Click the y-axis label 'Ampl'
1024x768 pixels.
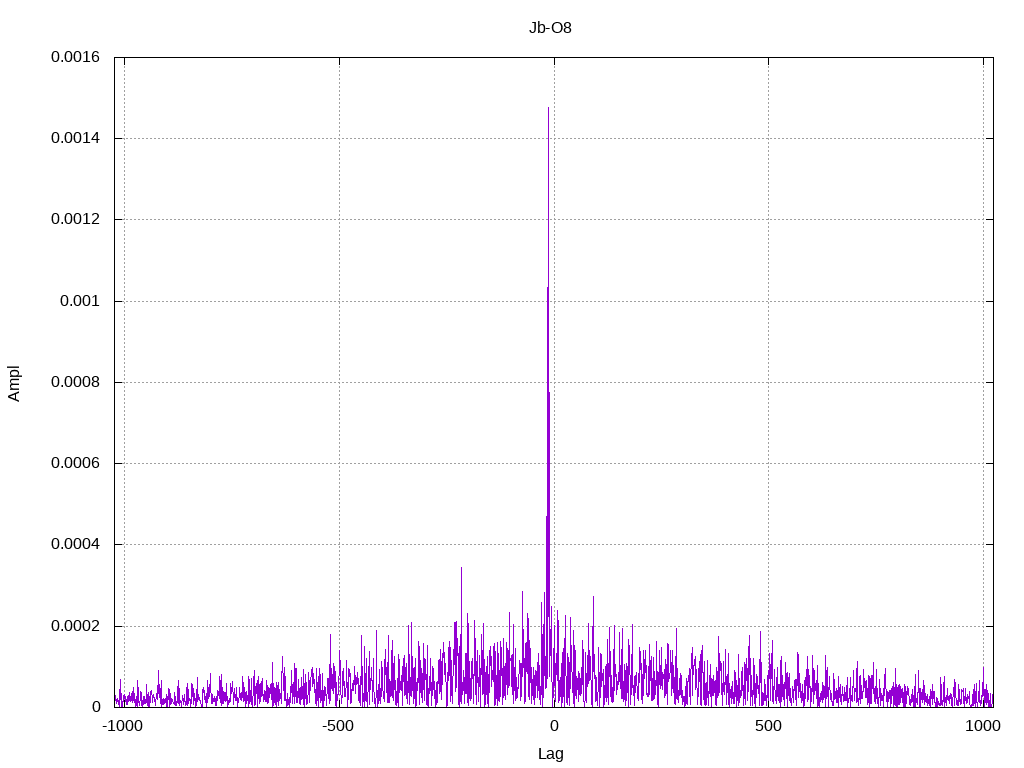(14, 383)
